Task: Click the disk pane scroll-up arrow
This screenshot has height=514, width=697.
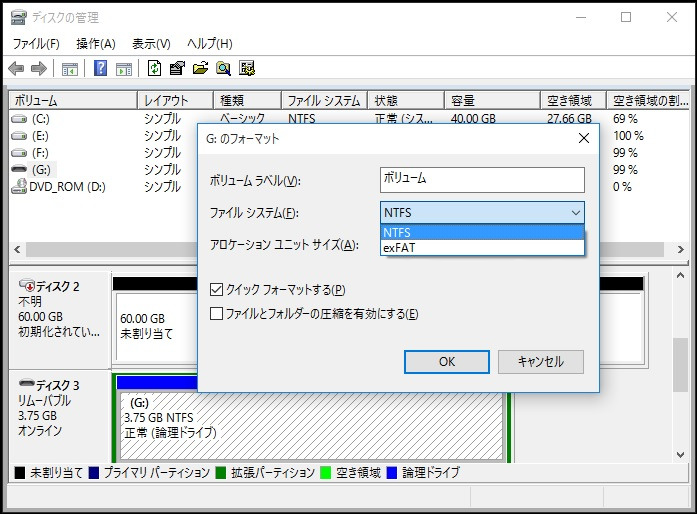Action: pos(680,276)
